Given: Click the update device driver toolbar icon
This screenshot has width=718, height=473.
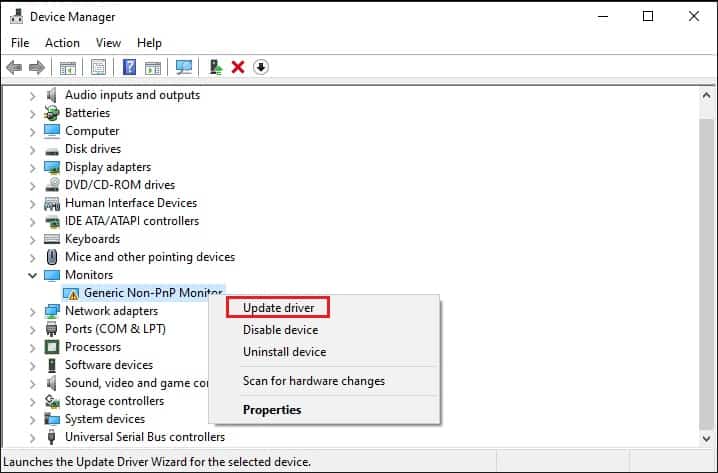Looking at the screenshot, I should (216, 67).
